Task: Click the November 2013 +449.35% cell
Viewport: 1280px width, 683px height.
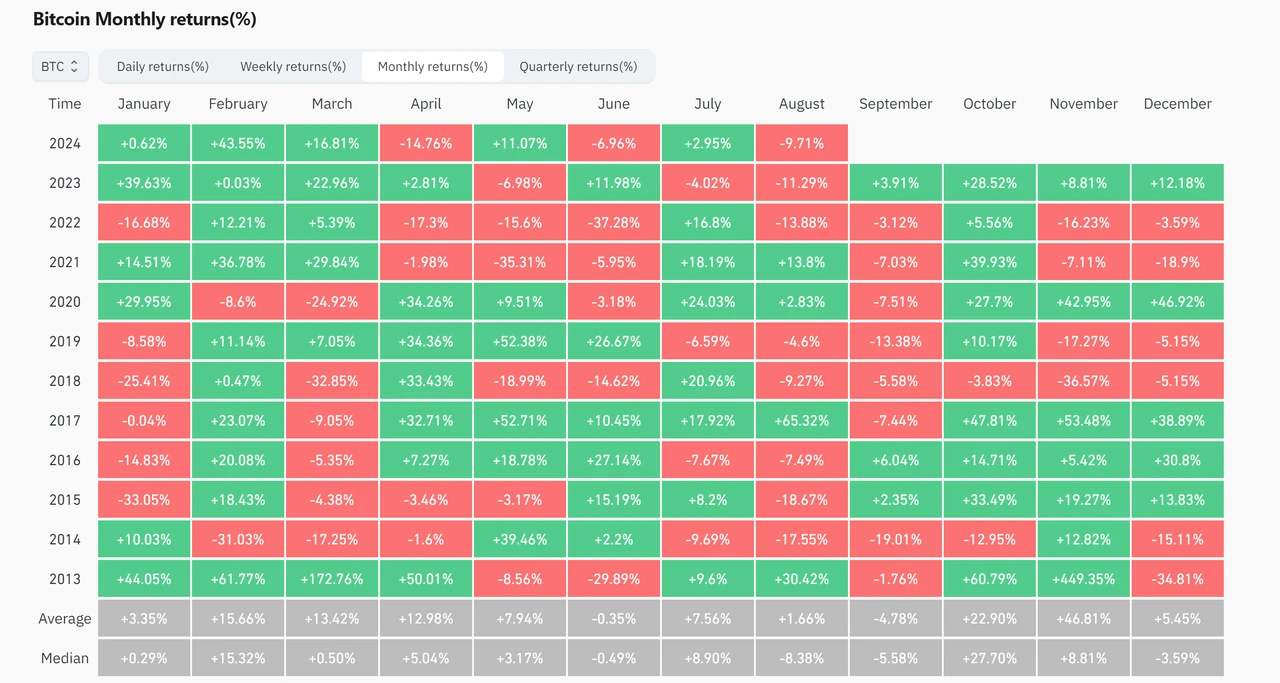Action: (1083, 579)
